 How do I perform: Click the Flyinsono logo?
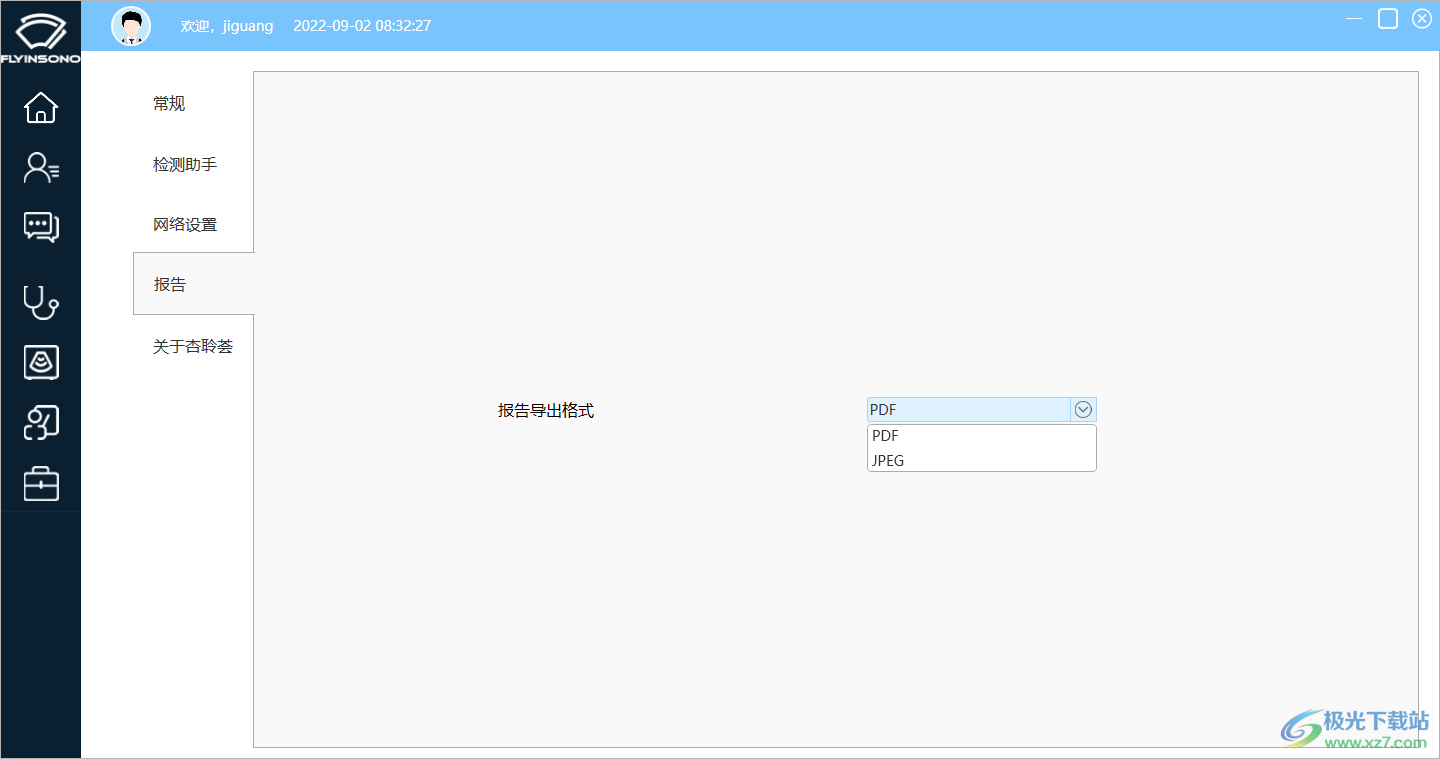point(40,38)
